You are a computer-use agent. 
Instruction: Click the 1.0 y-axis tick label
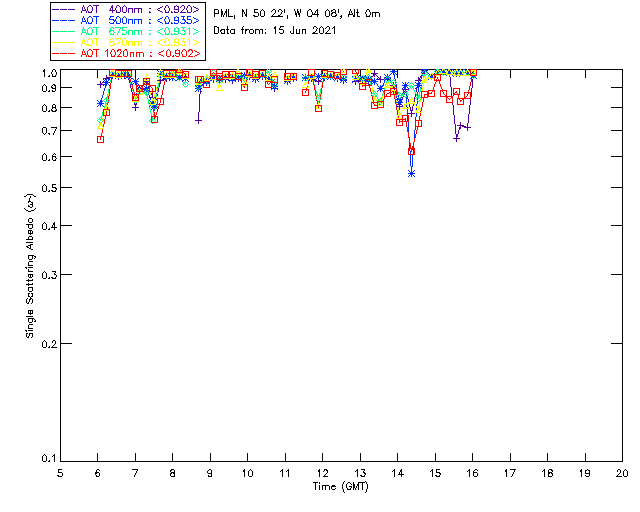[x=49, y=73]
